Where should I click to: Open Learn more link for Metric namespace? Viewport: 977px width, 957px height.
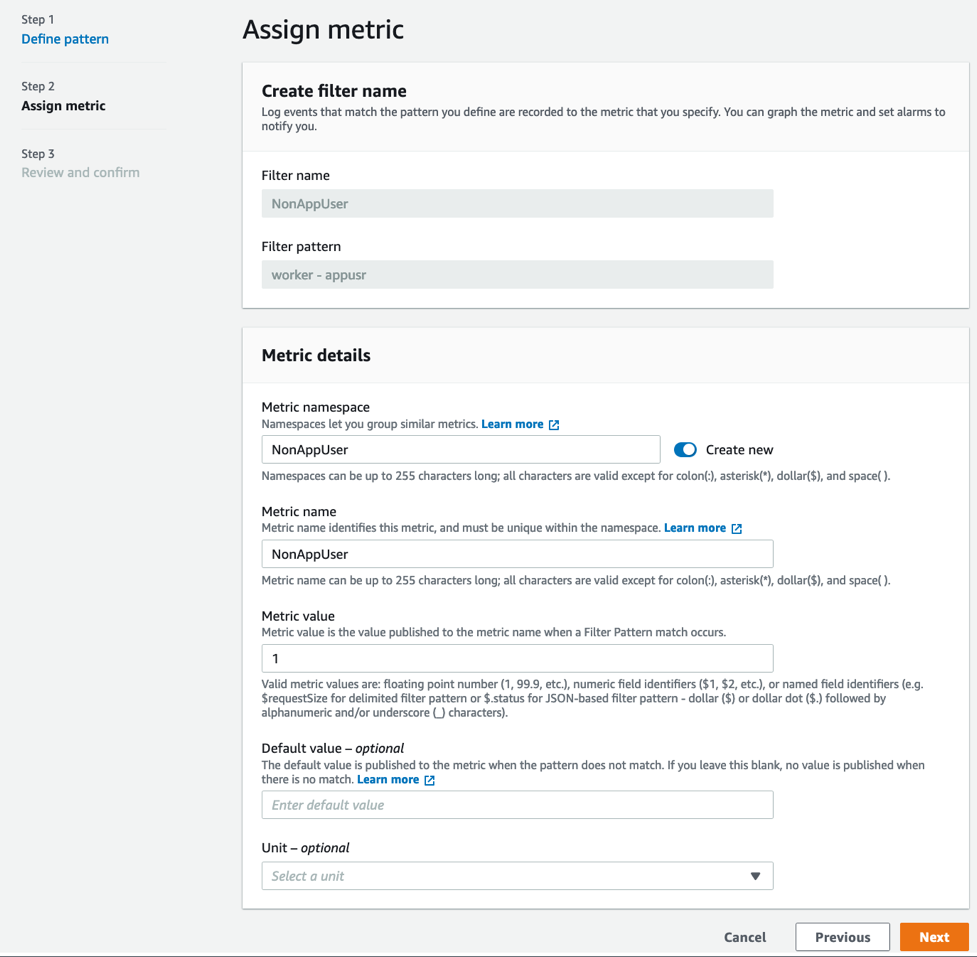click(512, 424)
